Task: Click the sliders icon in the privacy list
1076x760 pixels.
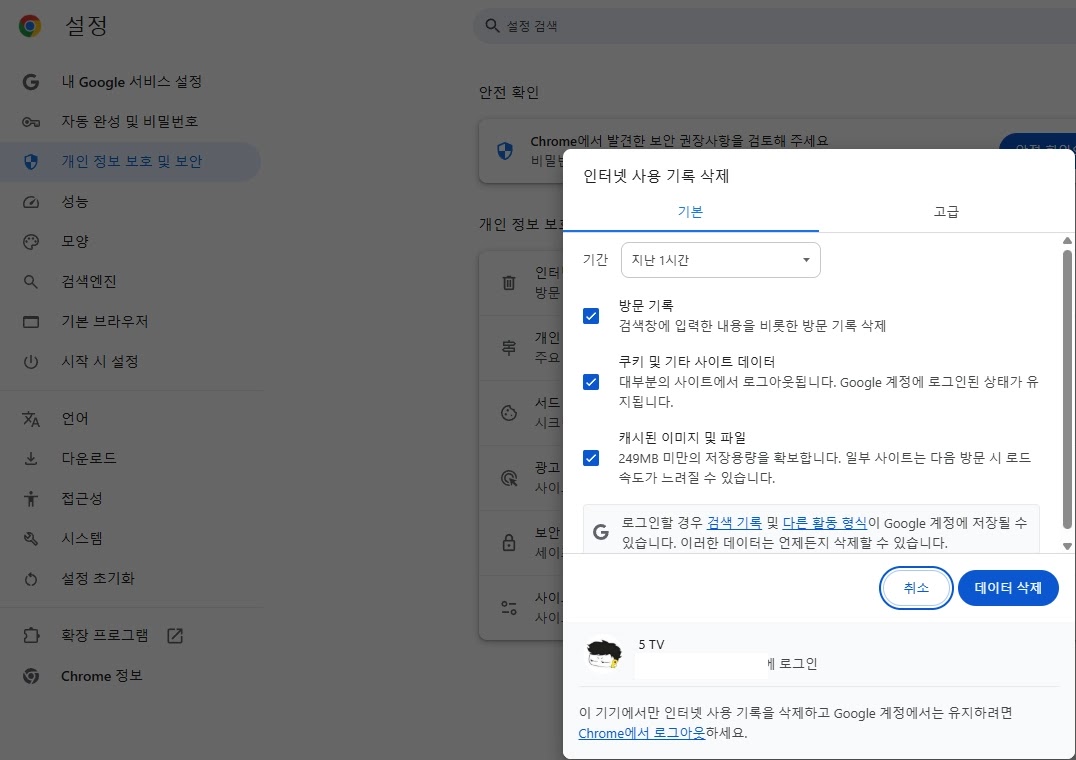Action: 509,608
